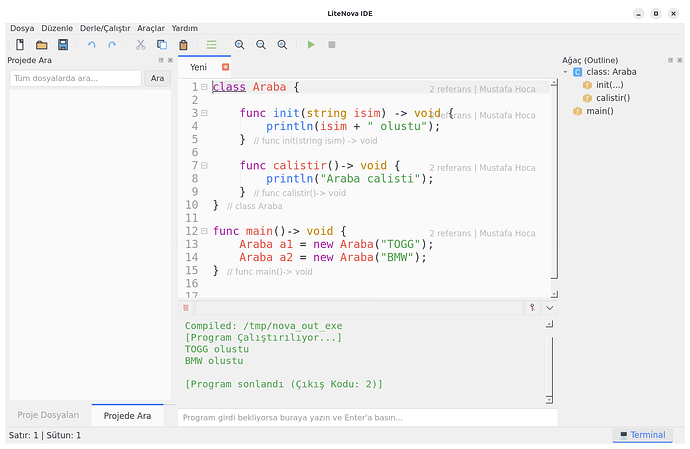
Task: Open the terminal panel dropdown chevron
Action: coord(549,308)
